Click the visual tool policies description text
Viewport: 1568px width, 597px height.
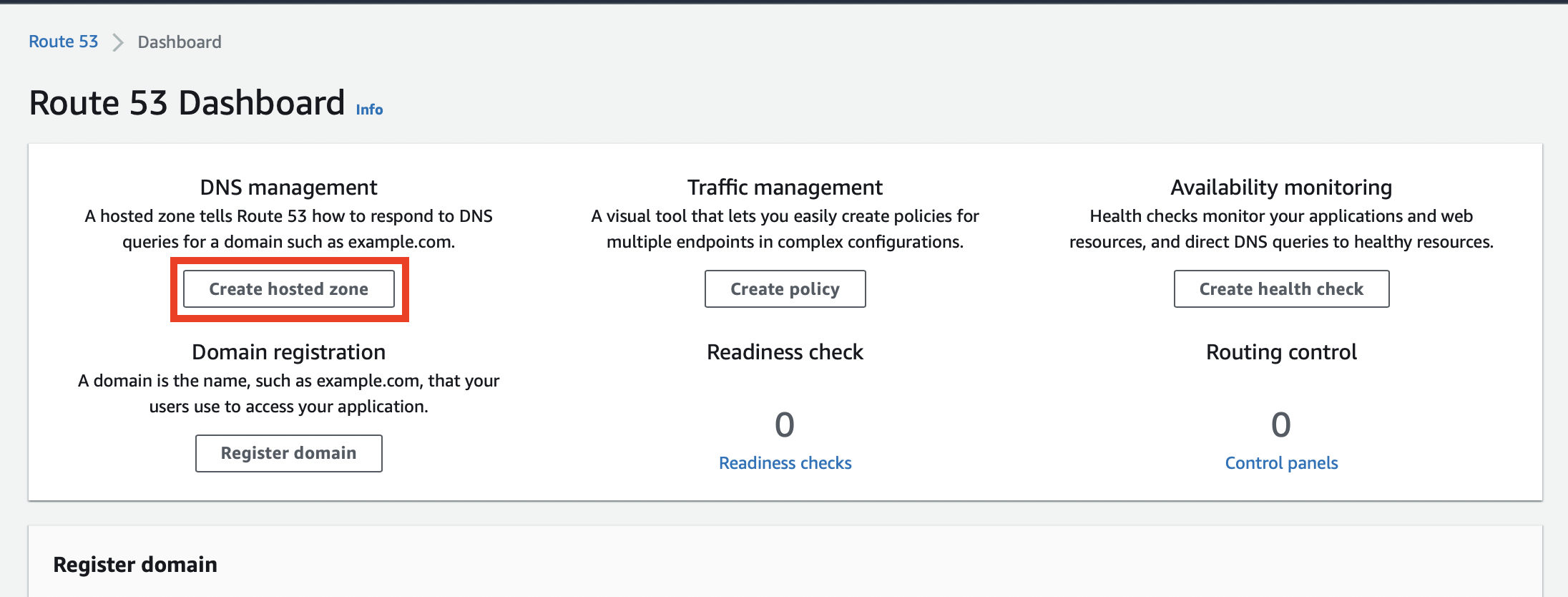coord(785,229)
